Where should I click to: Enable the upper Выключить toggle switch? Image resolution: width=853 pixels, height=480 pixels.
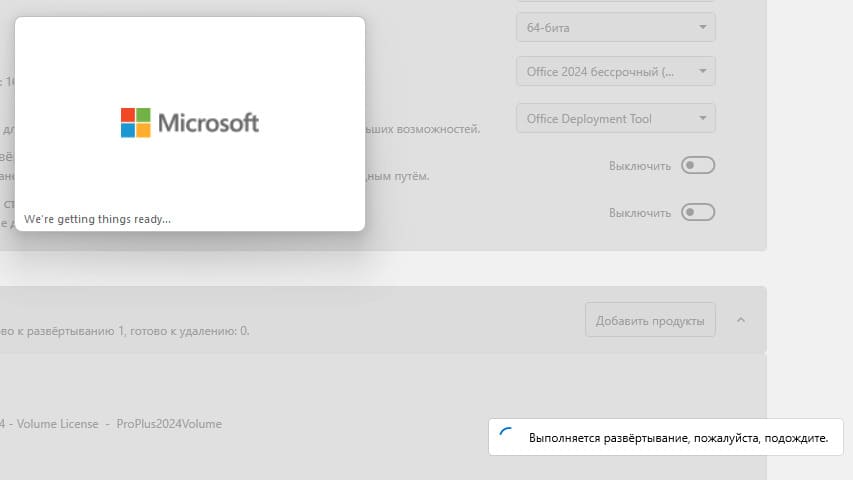698,165
